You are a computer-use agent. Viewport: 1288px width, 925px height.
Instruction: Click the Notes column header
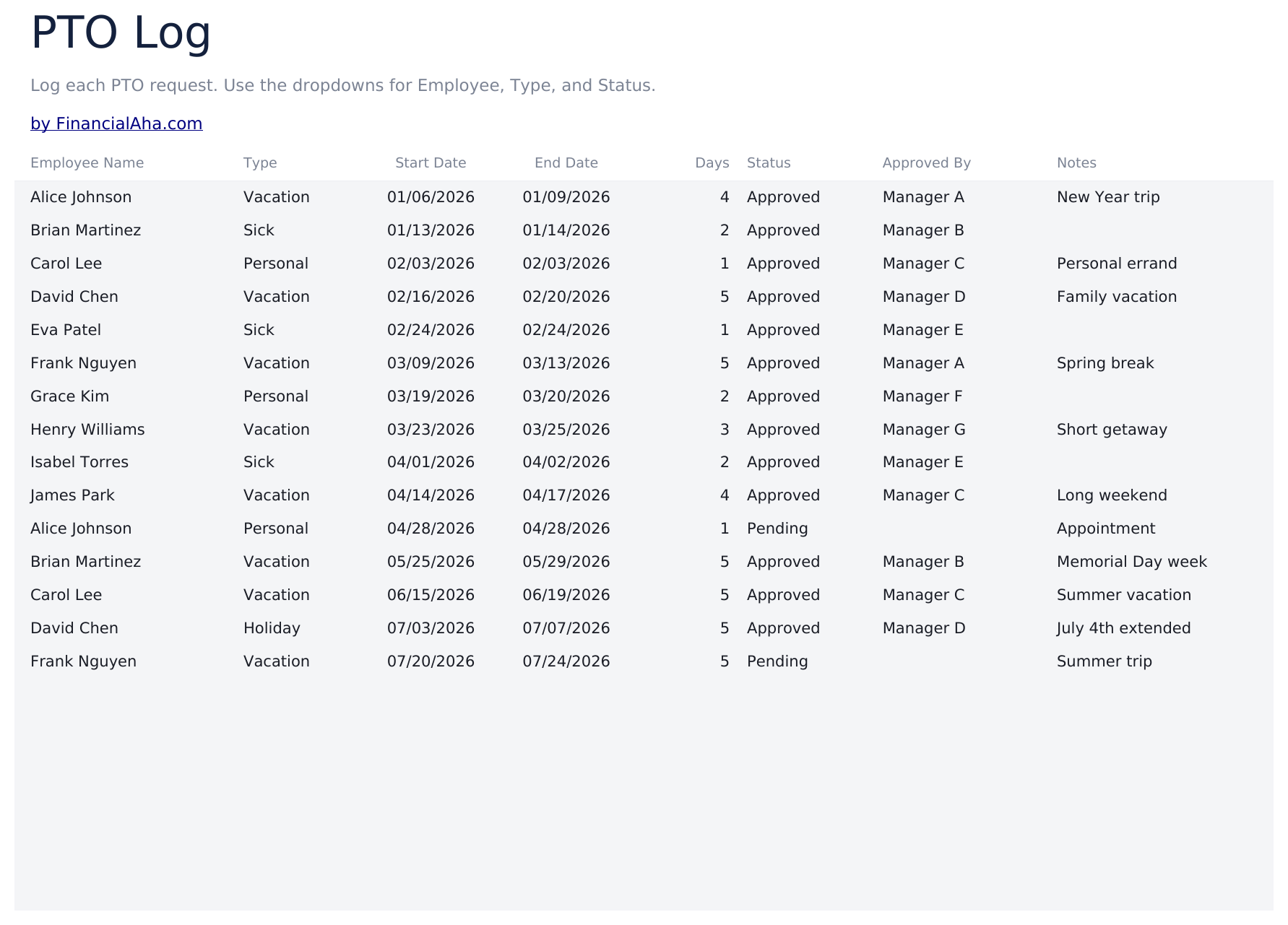(1076, 163)
